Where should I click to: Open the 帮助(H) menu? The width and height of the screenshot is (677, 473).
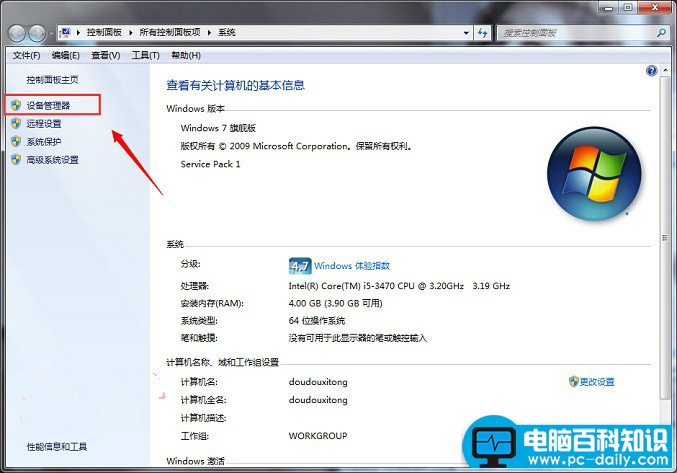point(186,55)
